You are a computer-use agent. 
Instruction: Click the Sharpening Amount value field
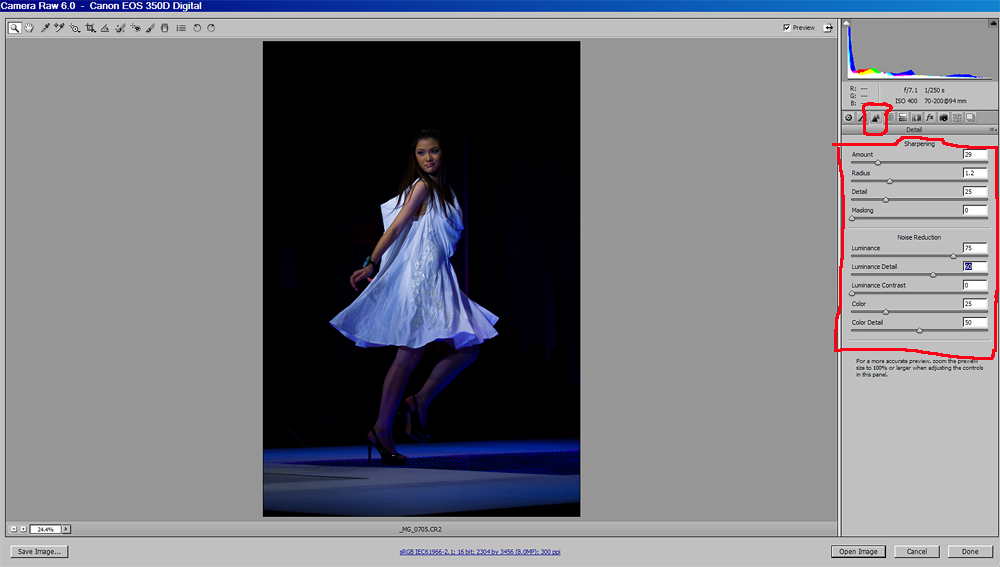(x=975, y=155)
